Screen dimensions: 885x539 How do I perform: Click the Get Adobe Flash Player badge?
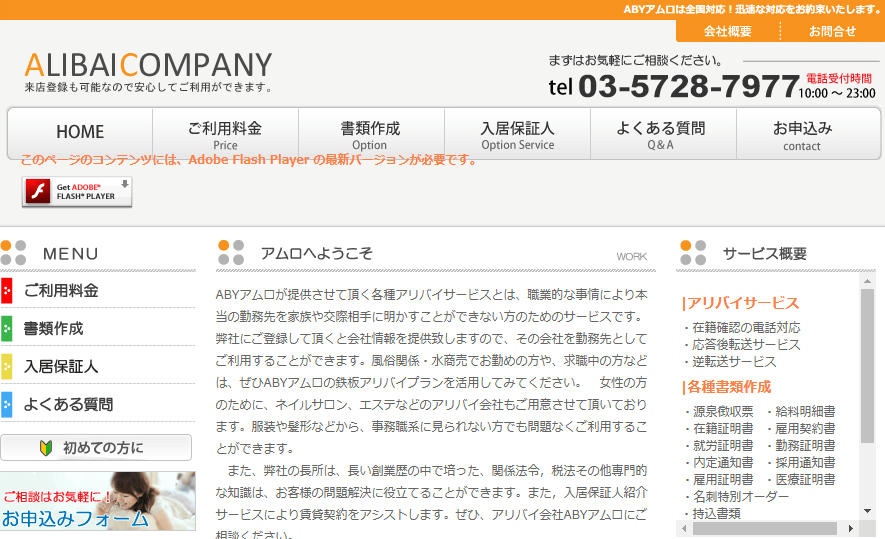tap(77, 191)
